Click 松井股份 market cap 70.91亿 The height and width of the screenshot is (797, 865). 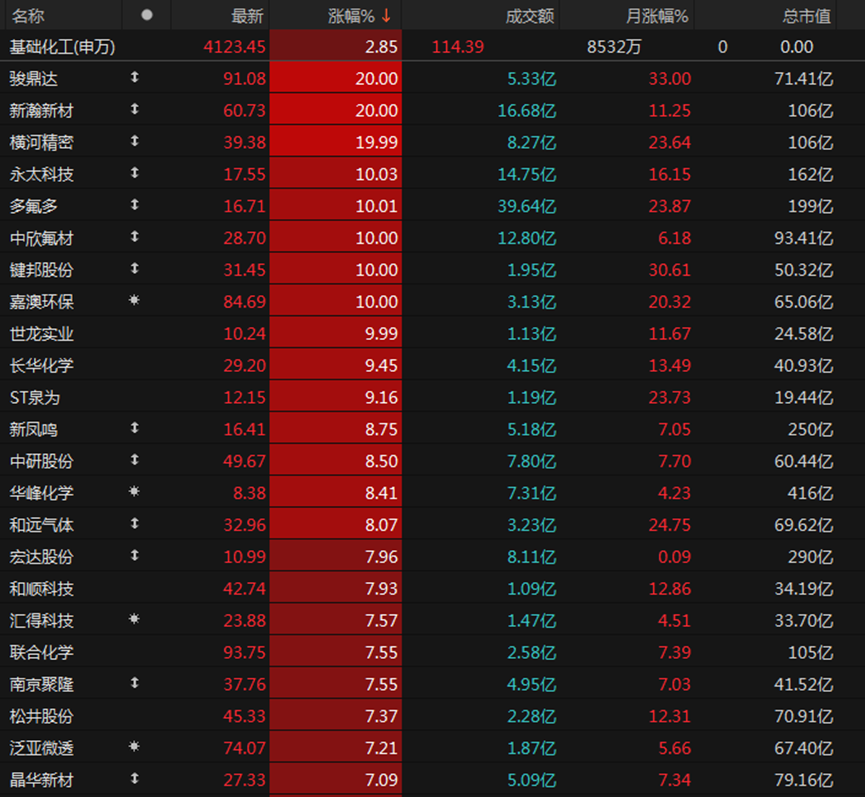(804, 716)
